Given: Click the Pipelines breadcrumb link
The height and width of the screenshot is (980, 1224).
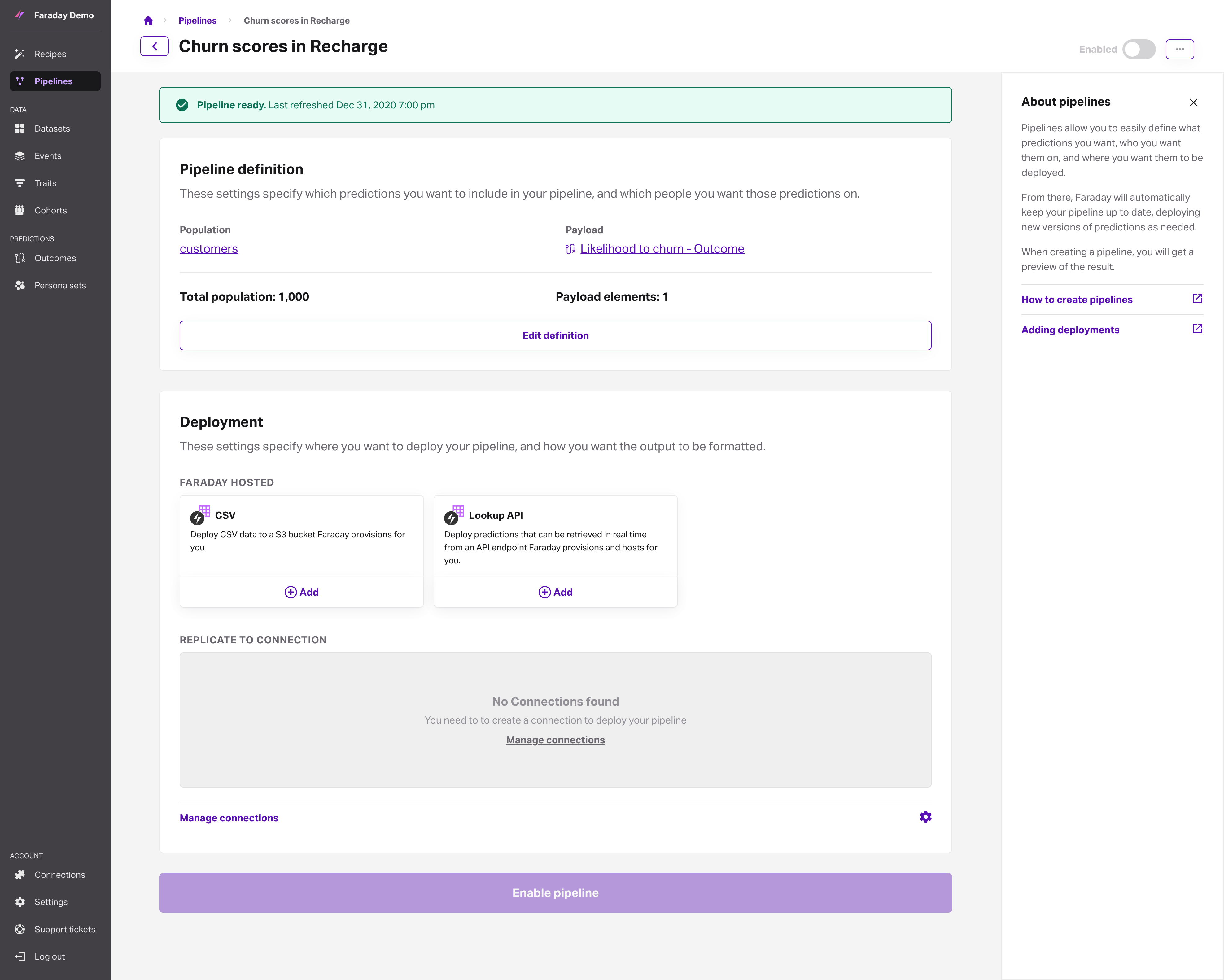Looking at the screenshot, I should 197,20.
